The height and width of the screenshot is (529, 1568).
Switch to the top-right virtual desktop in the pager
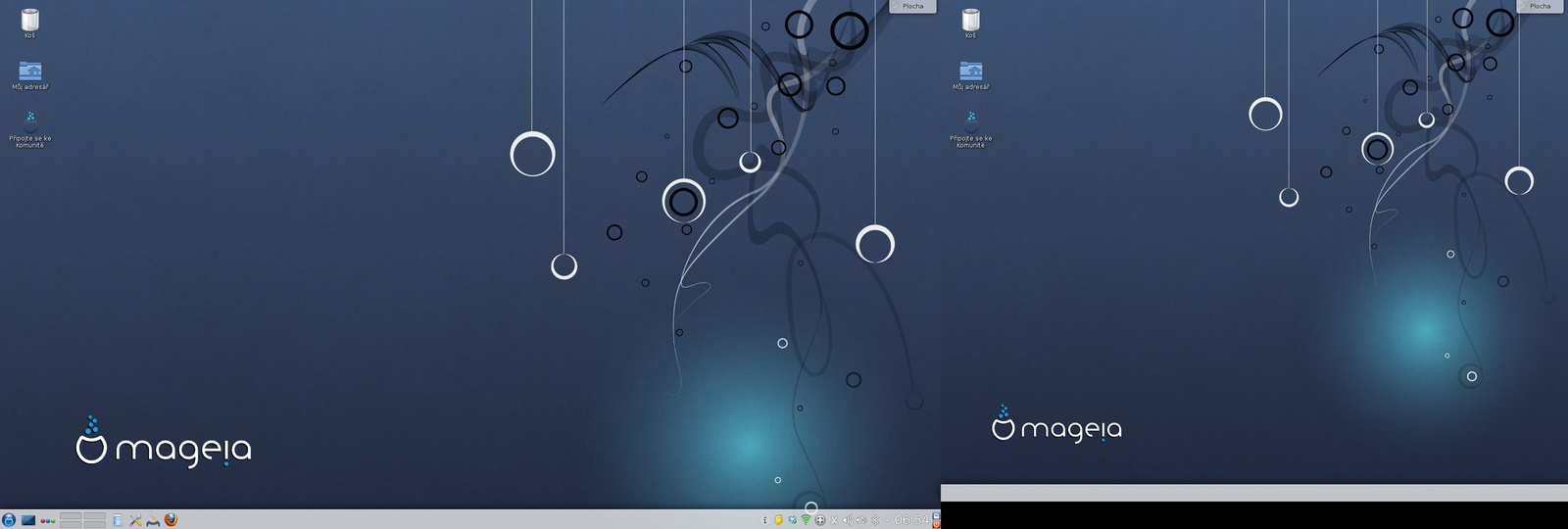95,515
